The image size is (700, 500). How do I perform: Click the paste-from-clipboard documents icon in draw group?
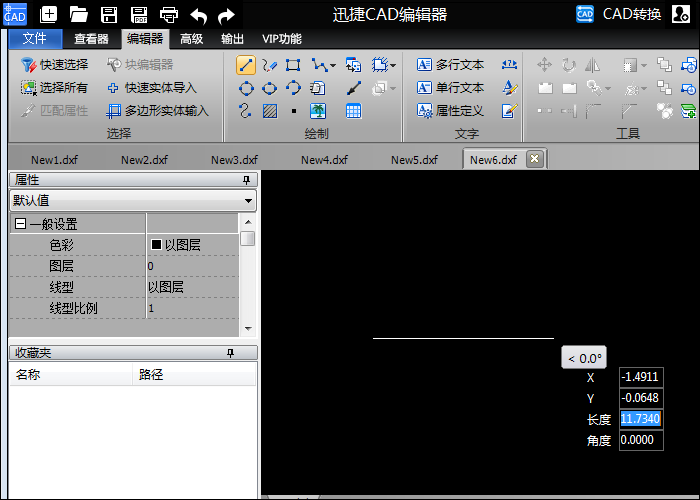pos(317,88)
